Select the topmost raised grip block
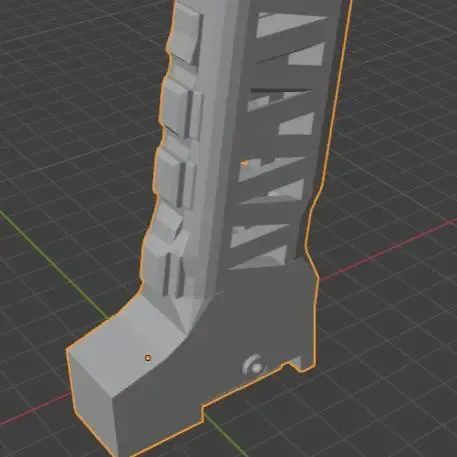Screen dimensions: 457x457 click(x=184, y=32)
